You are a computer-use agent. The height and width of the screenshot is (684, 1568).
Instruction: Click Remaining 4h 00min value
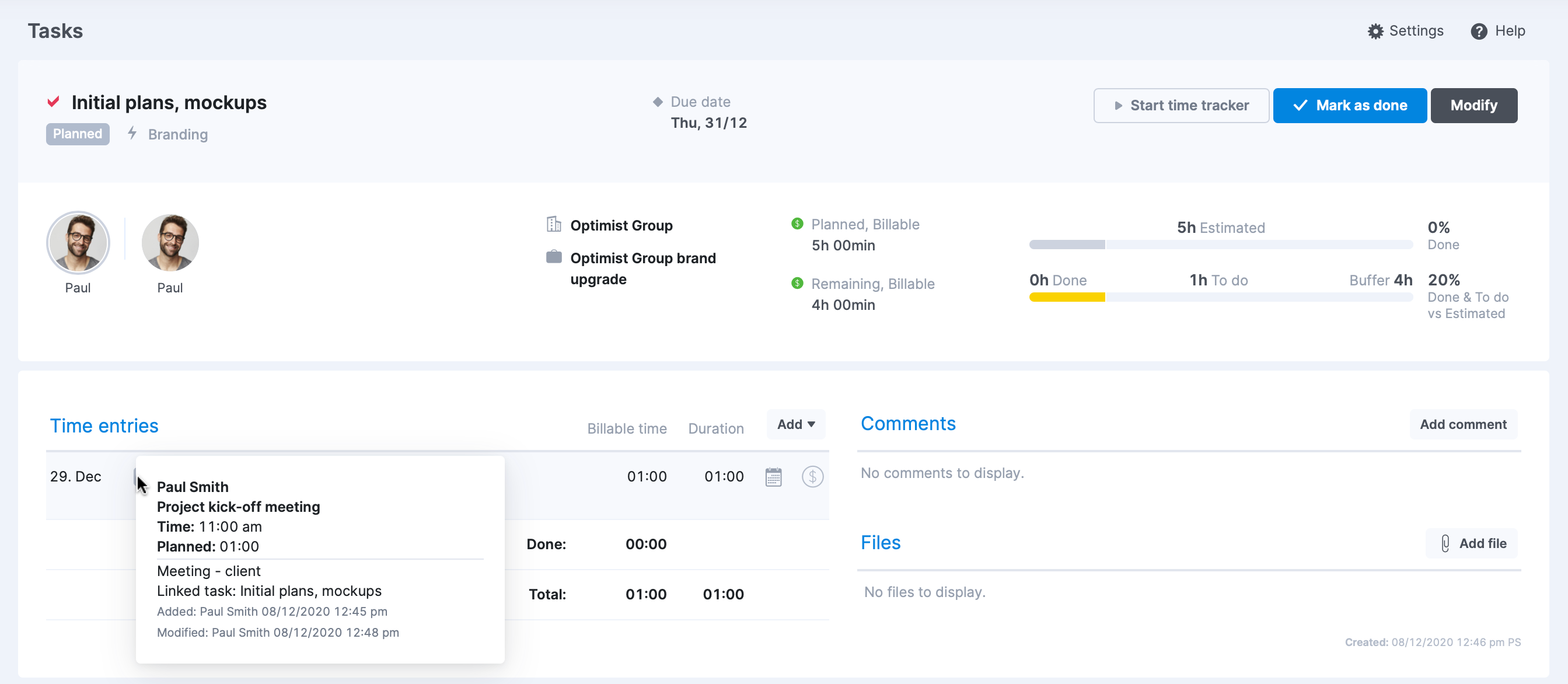[x=843, y=305]
